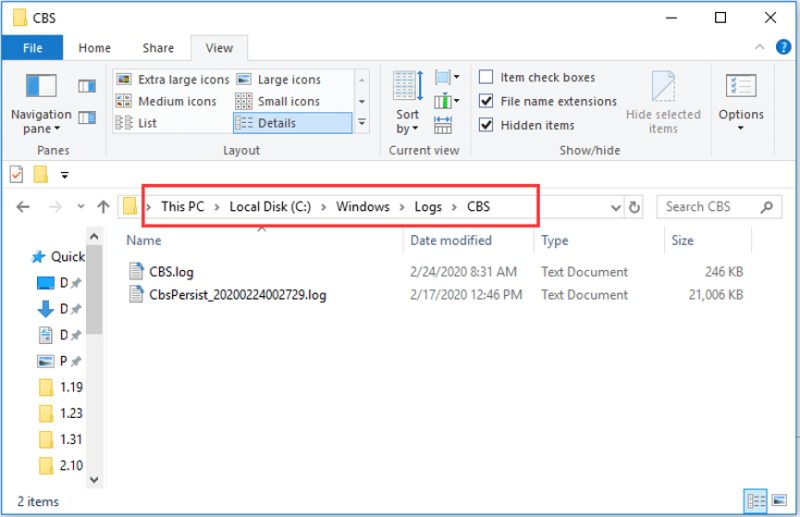Select Large icons layout
The image size is (800, 517).
point(279,80)
